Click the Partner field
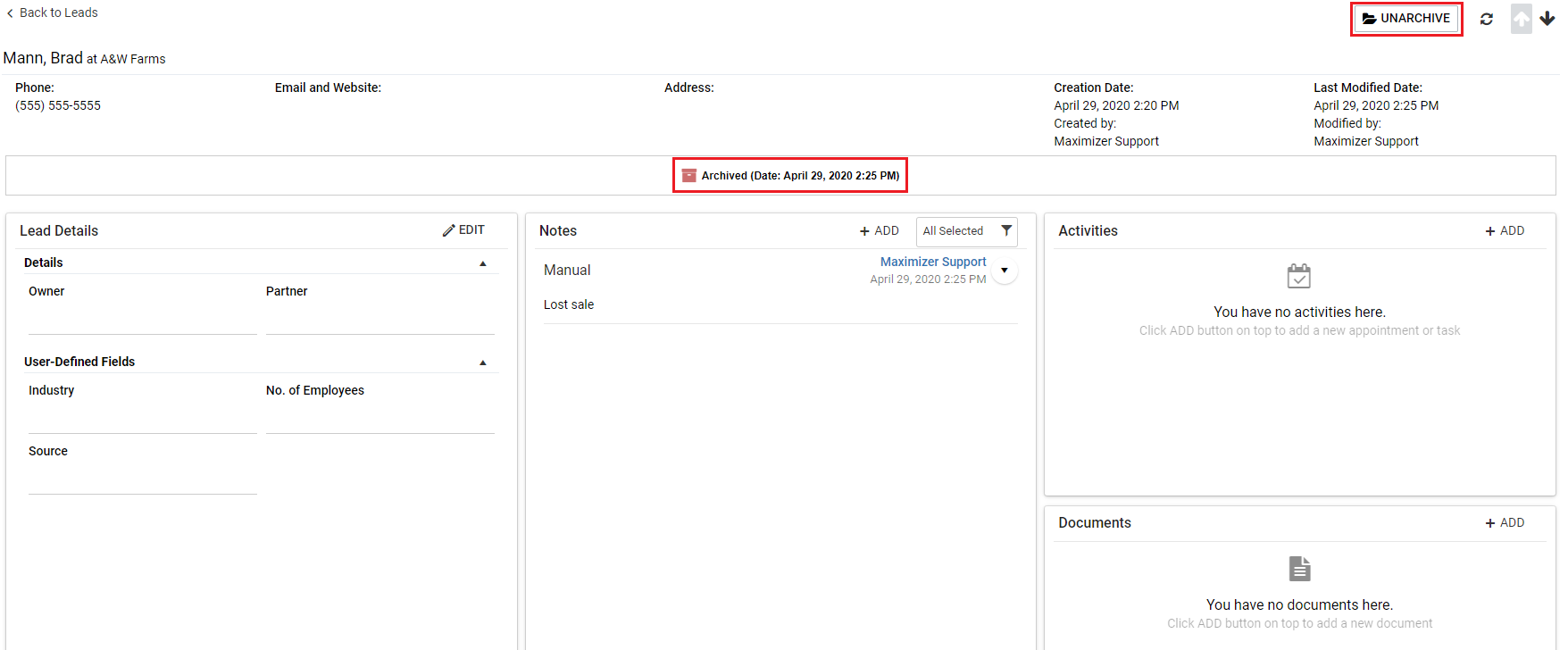Viewport: 1568px width, 650px height. (380, 318)
